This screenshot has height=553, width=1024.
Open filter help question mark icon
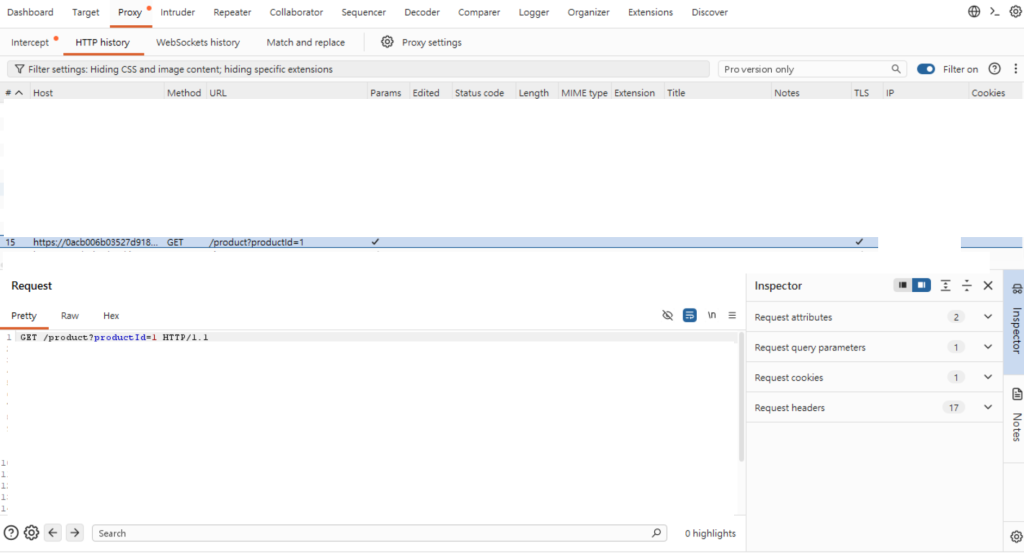tap(994, 69)
